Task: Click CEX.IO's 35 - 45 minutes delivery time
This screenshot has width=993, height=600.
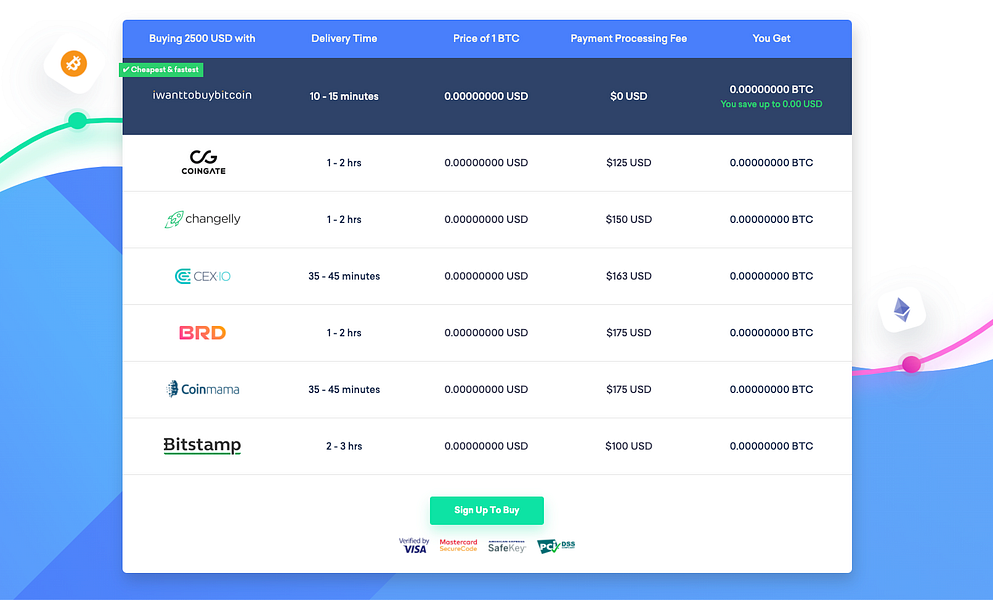Action: pyautogui.click(x=344, y=276)
